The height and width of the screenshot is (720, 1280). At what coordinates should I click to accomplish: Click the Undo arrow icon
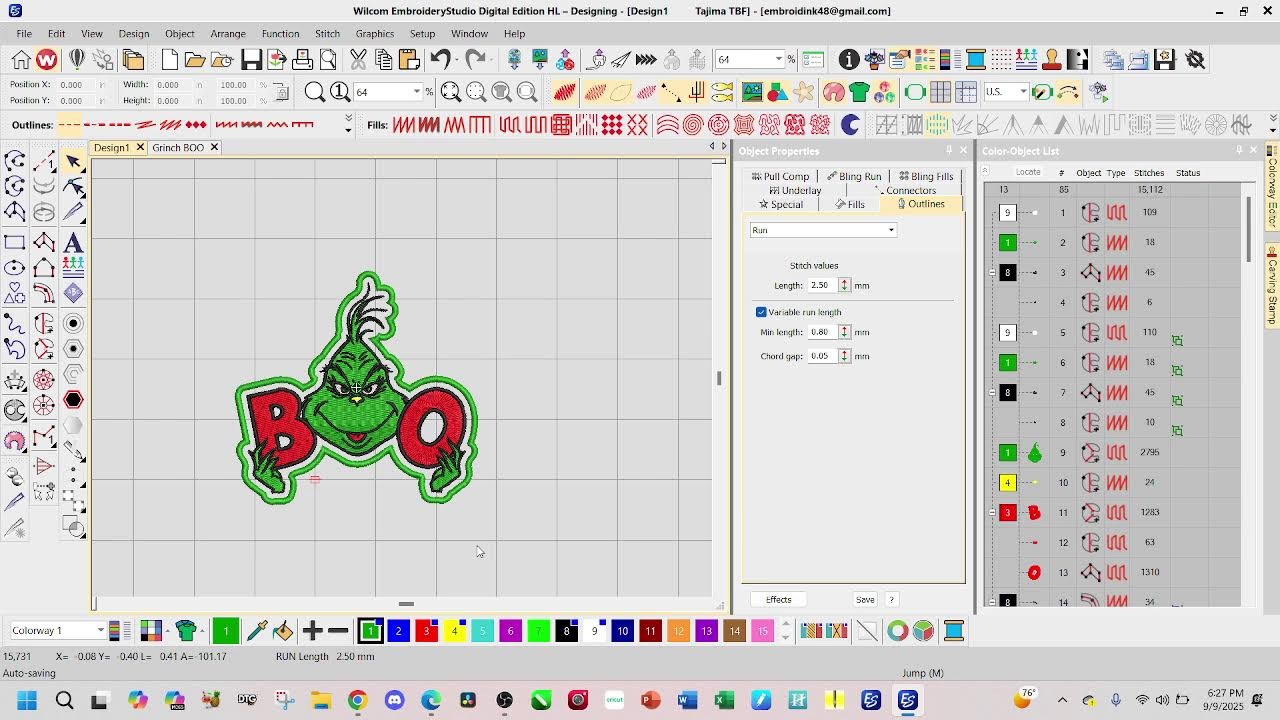coord(440,60)
